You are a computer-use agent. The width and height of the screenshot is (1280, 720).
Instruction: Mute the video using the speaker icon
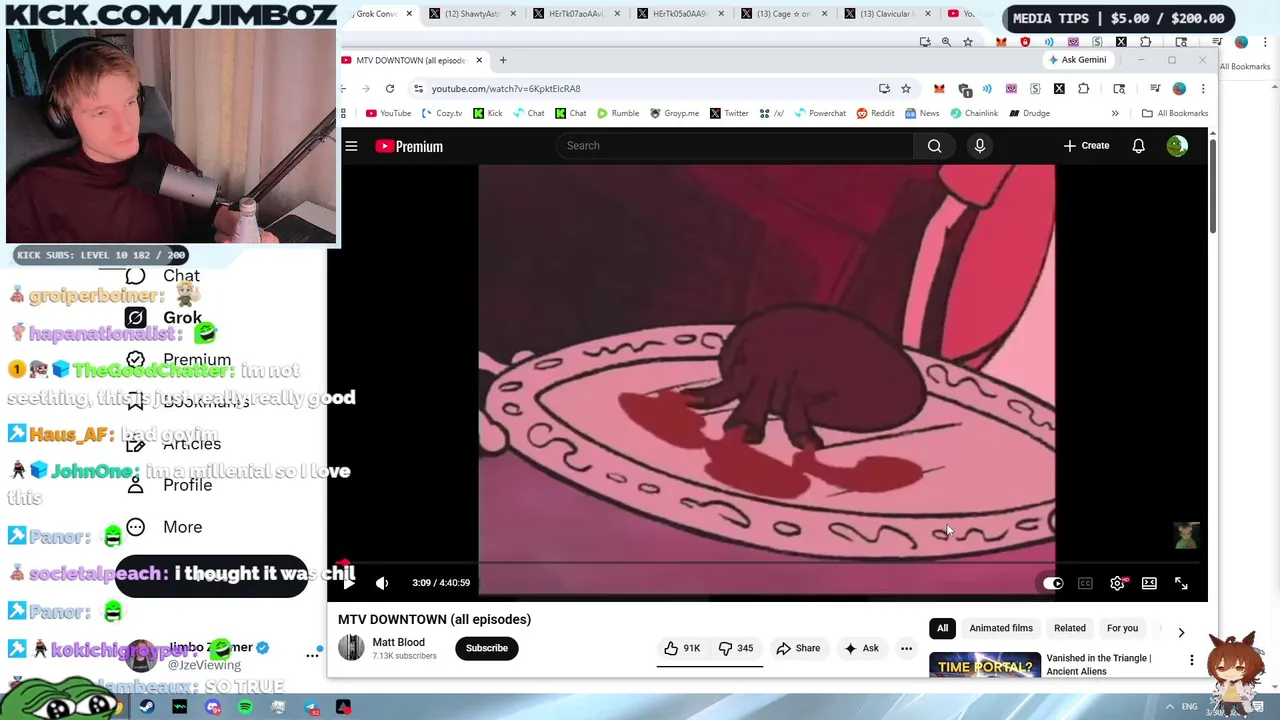pos(382,583)
